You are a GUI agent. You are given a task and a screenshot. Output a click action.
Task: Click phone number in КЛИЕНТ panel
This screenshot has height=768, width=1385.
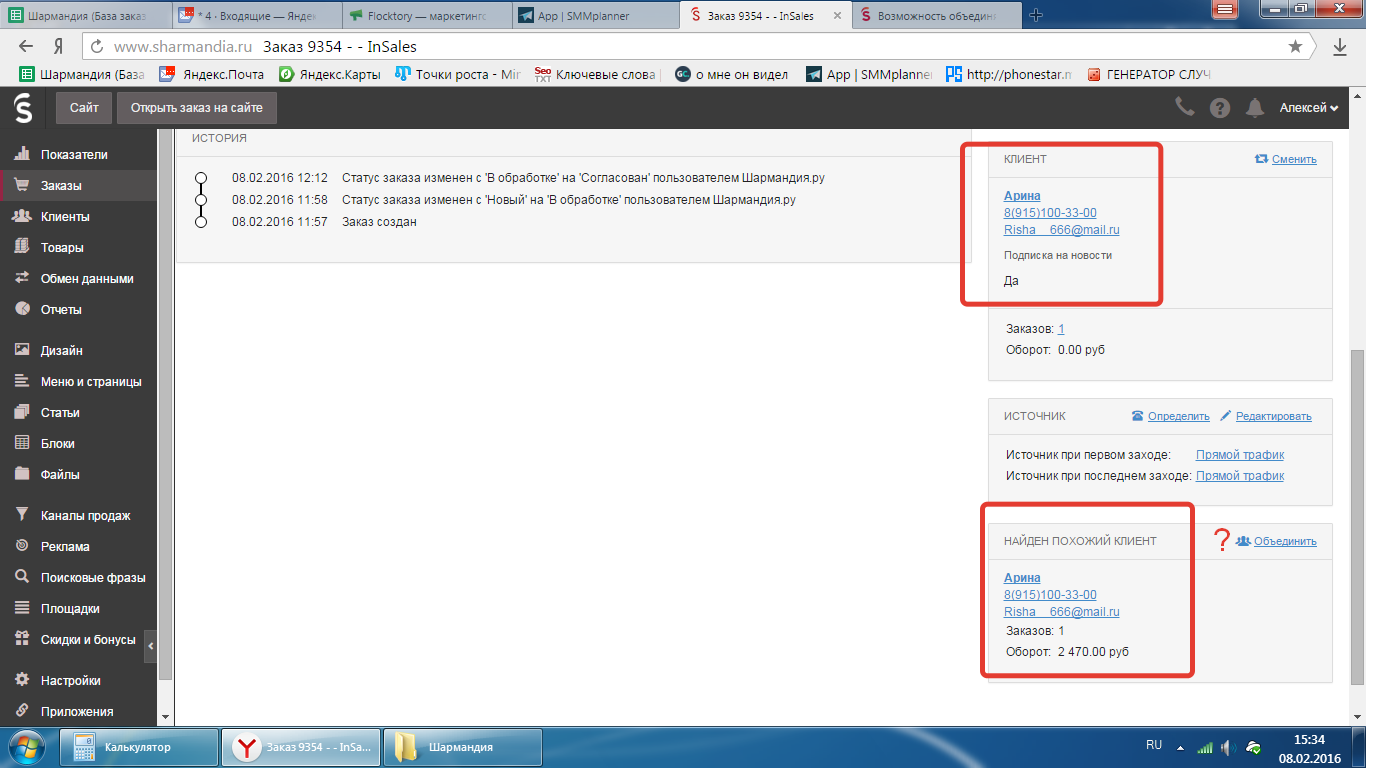1050,213
